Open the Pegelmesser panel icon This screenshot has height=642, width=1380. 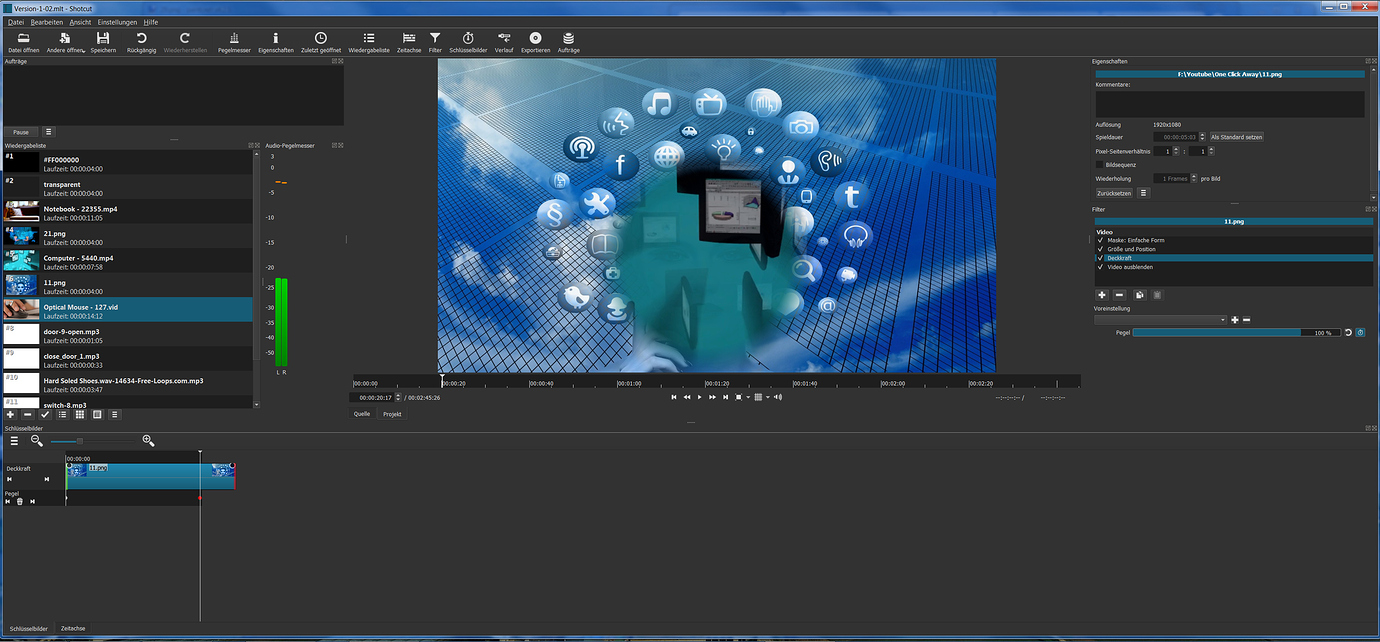coord(234,42)
